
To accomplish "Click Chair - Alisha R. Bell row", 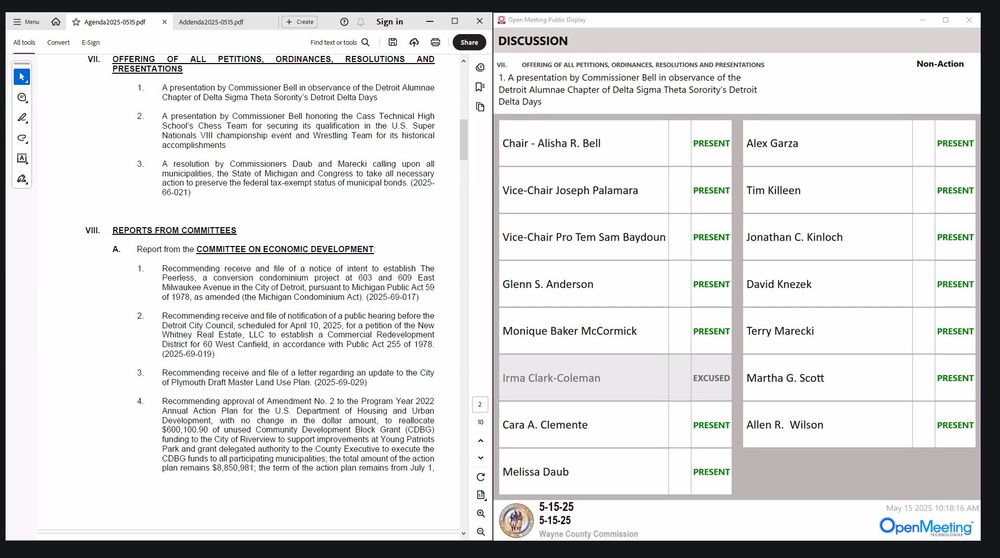I will [615, 143].
